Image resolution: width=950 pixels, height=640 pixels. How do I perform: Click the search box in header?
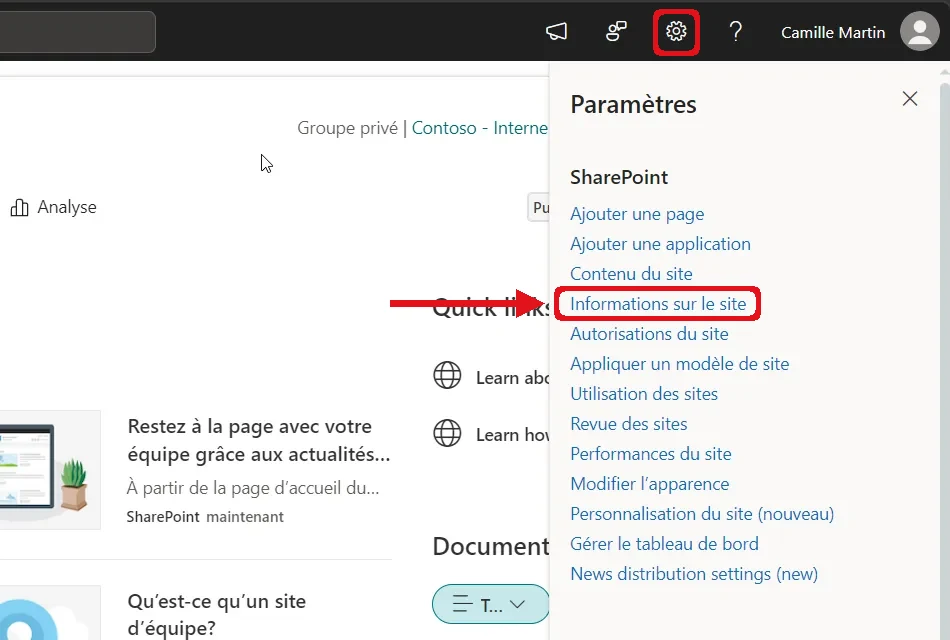pos(78,32)
